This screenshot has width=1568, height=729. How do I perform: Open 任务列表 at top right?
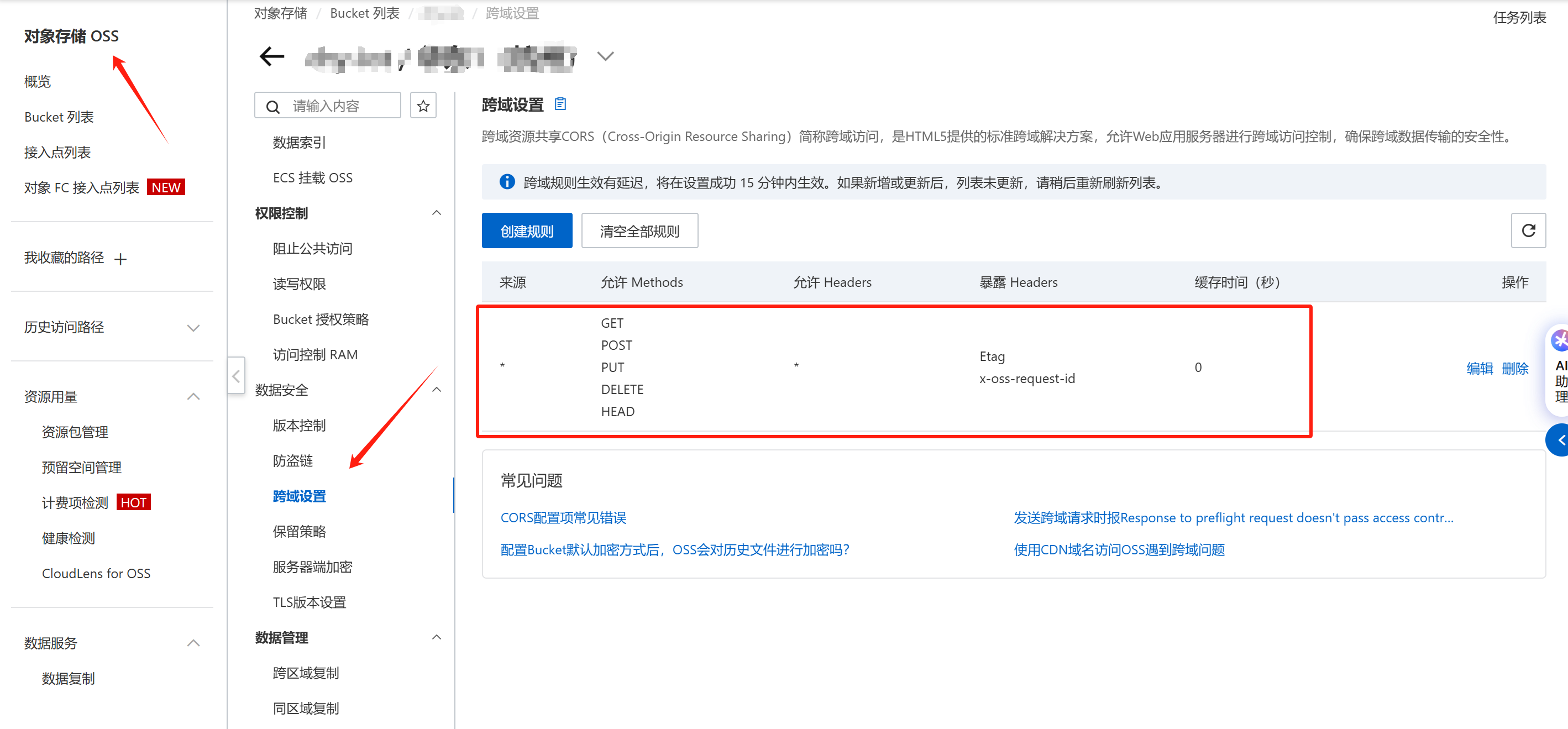pyautogui.click(x=1519, y=18)
